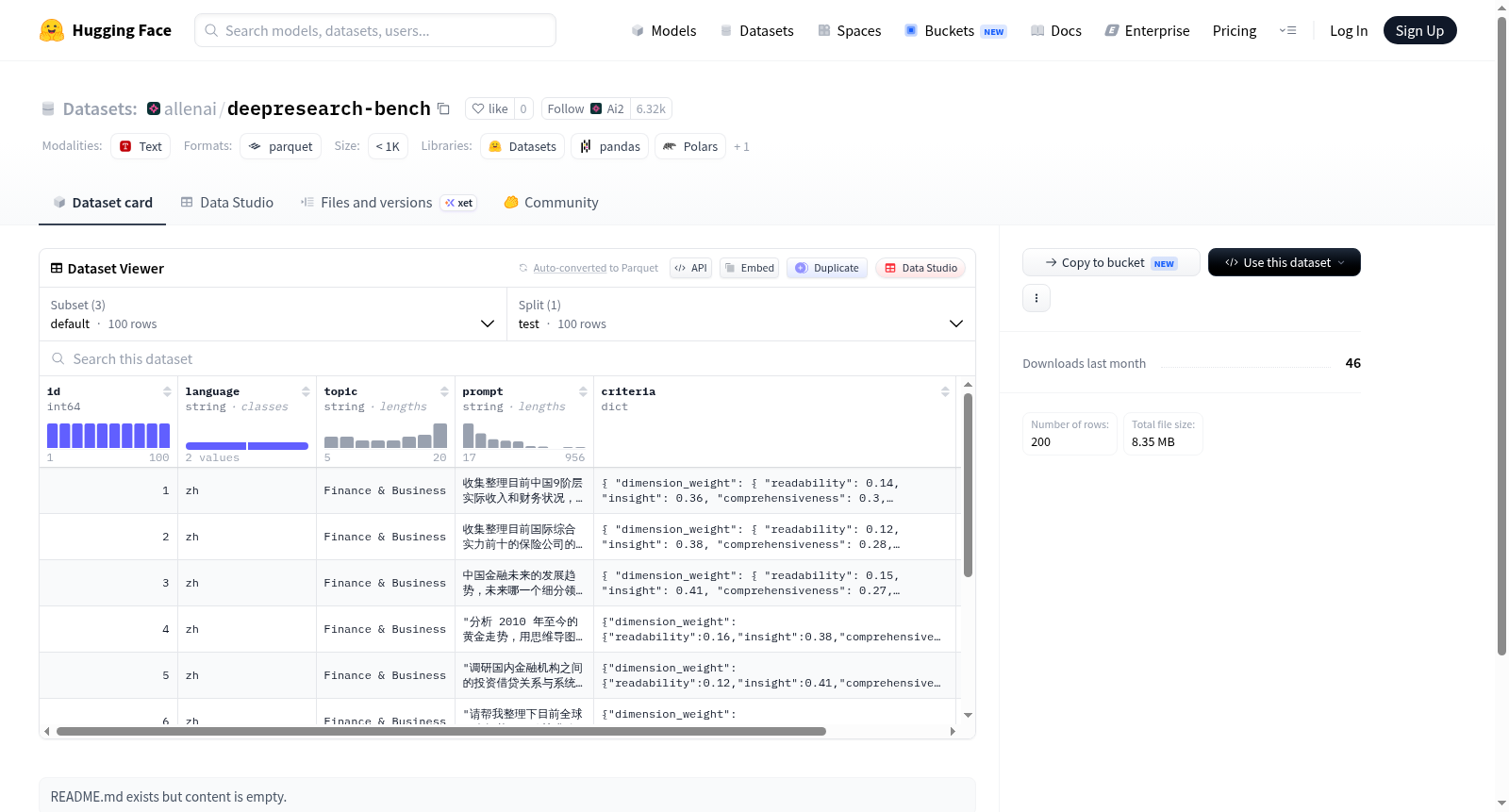1509x812 pixels.
Task: Sort the language column with its arrows
Action: (306, 391)
